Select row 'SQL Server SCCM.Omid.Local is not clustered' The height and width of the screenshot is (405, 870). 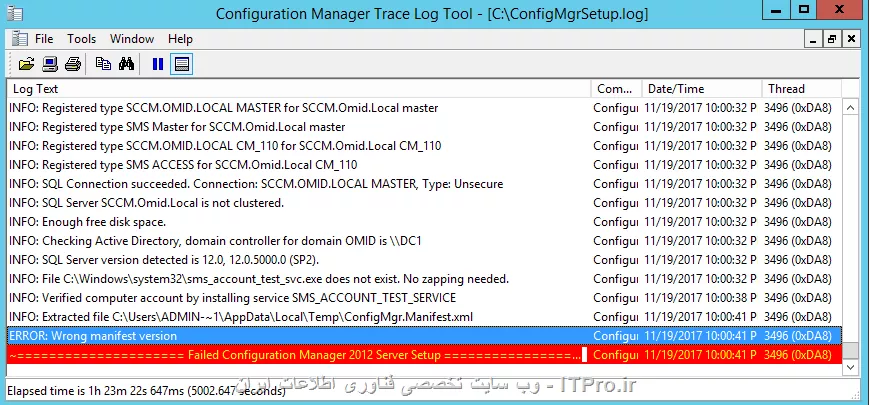(424, 203)
